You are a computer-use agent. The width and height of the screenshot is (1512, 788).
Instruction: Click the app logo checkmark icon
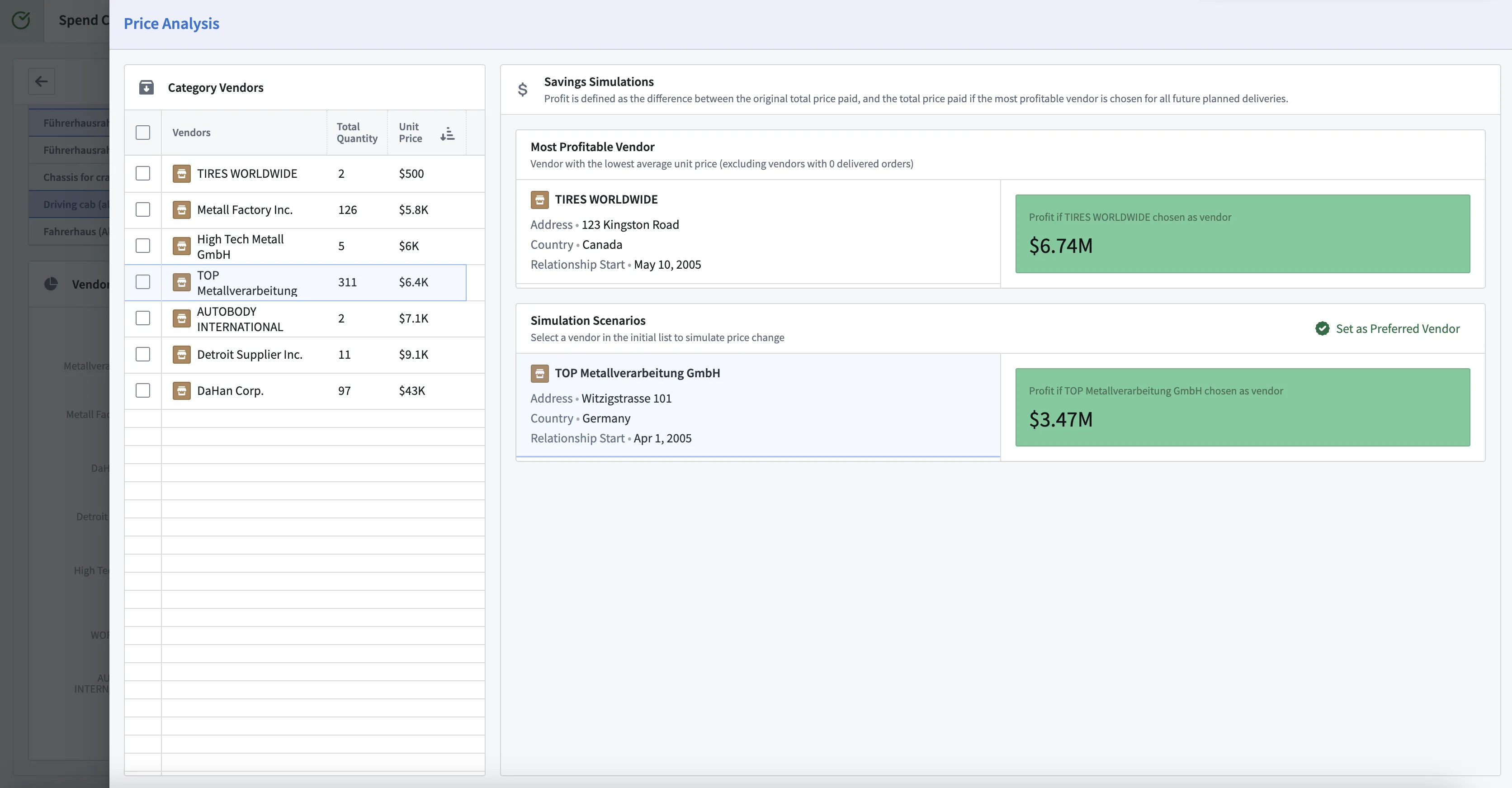(21, 20)
